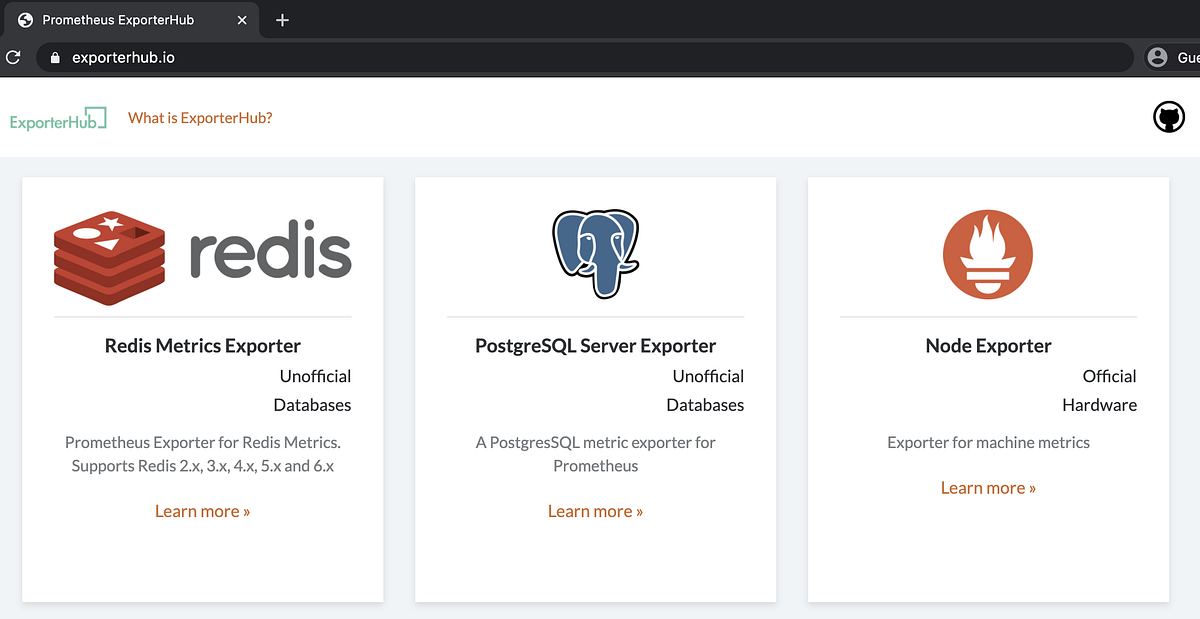Click the Prometheus flame logo on Node Exporter card

988,254
